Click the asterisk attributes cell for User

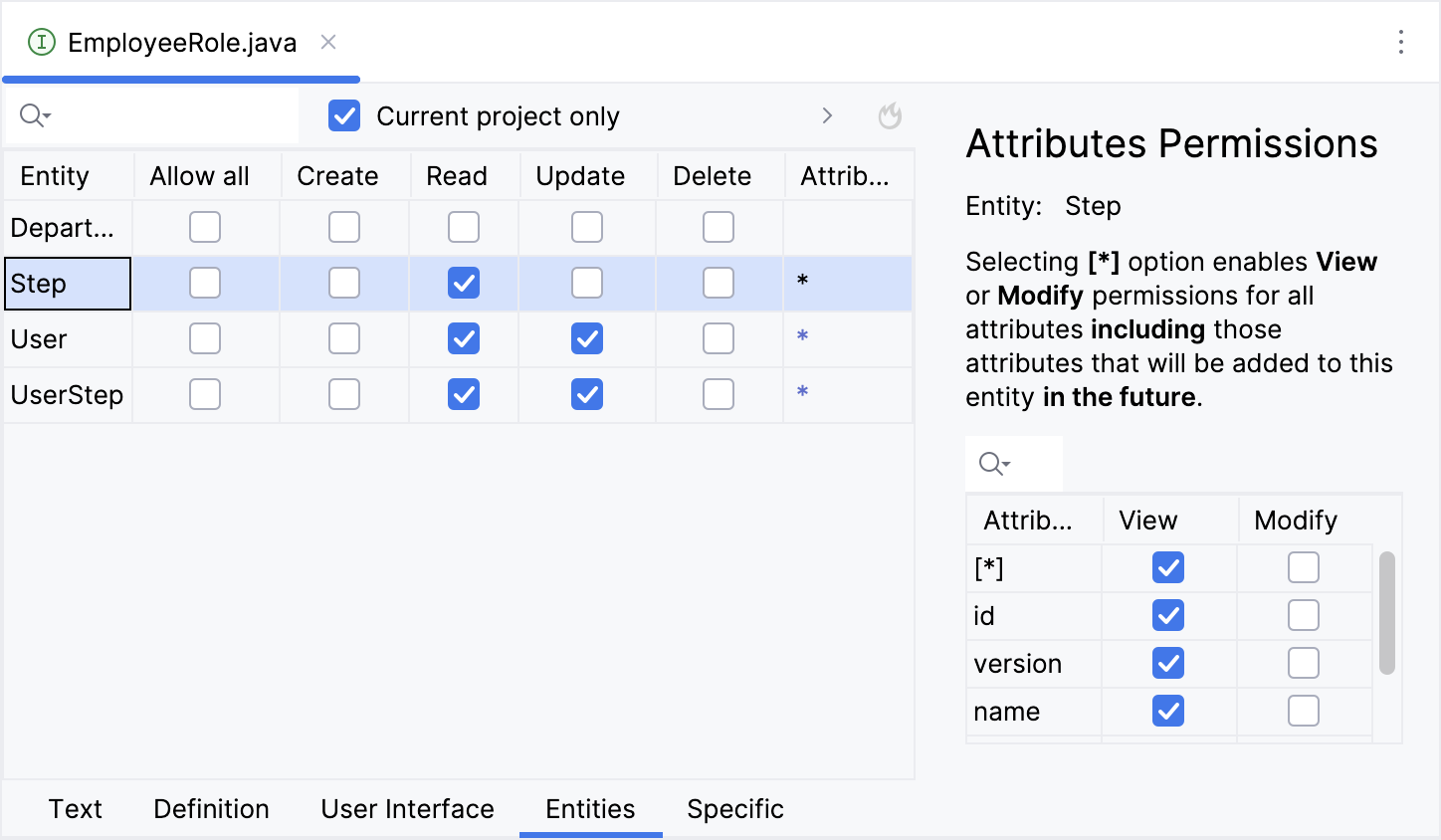coord(848,338)
